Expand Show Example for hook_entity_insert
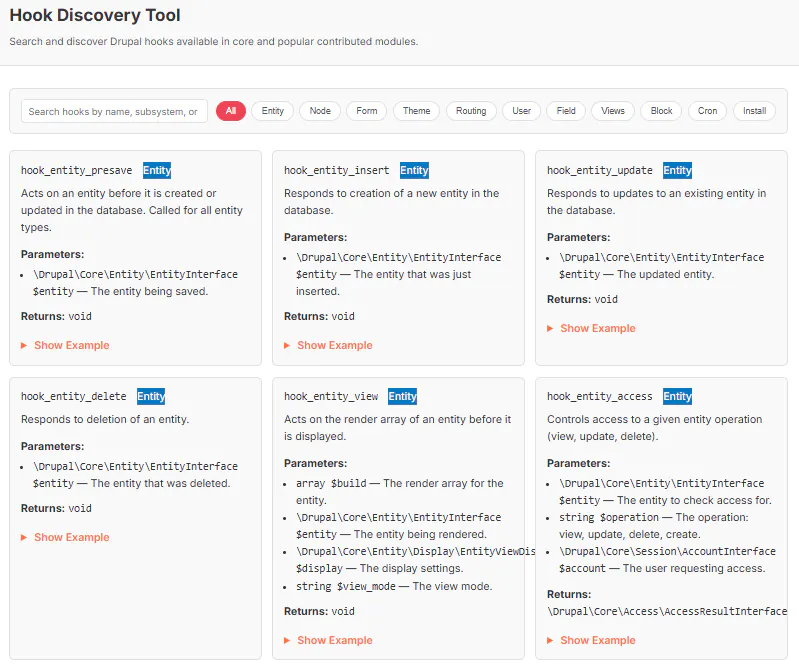The height and width of the screenshot is (665, 799). pyautogui.click(x=328, y=345)
